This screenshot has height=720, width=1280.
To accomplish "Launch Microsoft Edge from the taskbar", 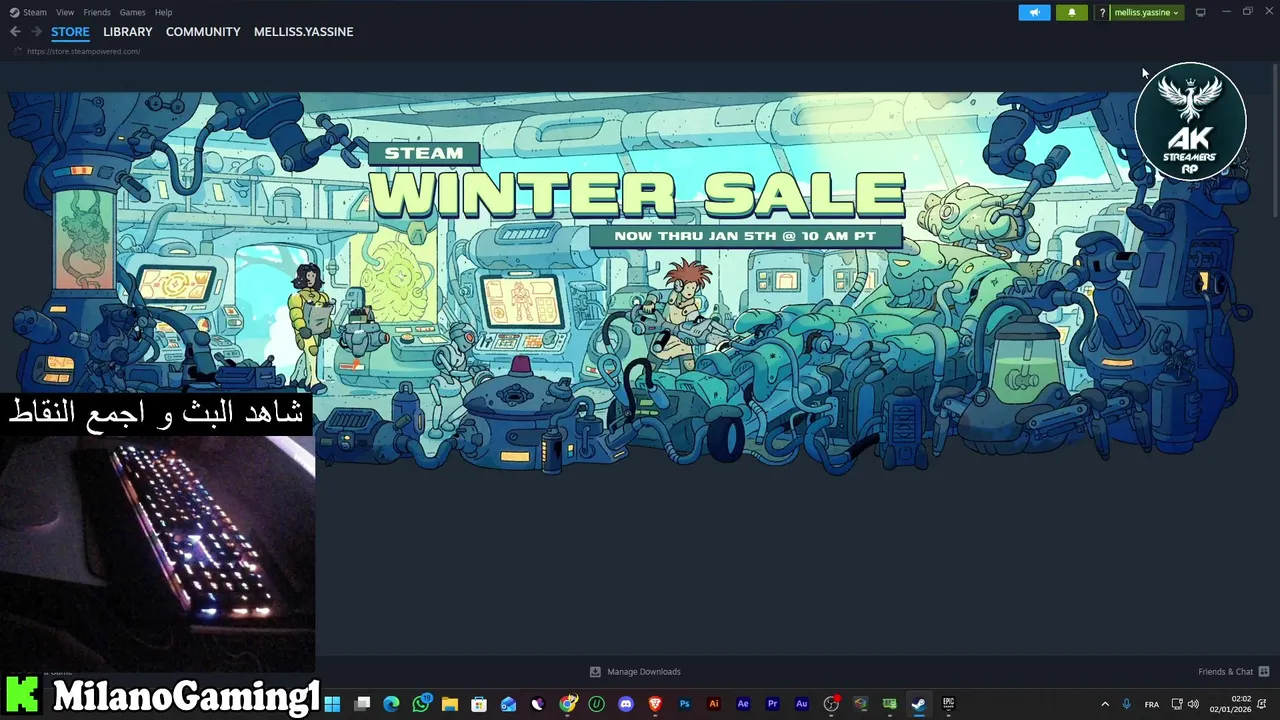I will pos(391,704).
